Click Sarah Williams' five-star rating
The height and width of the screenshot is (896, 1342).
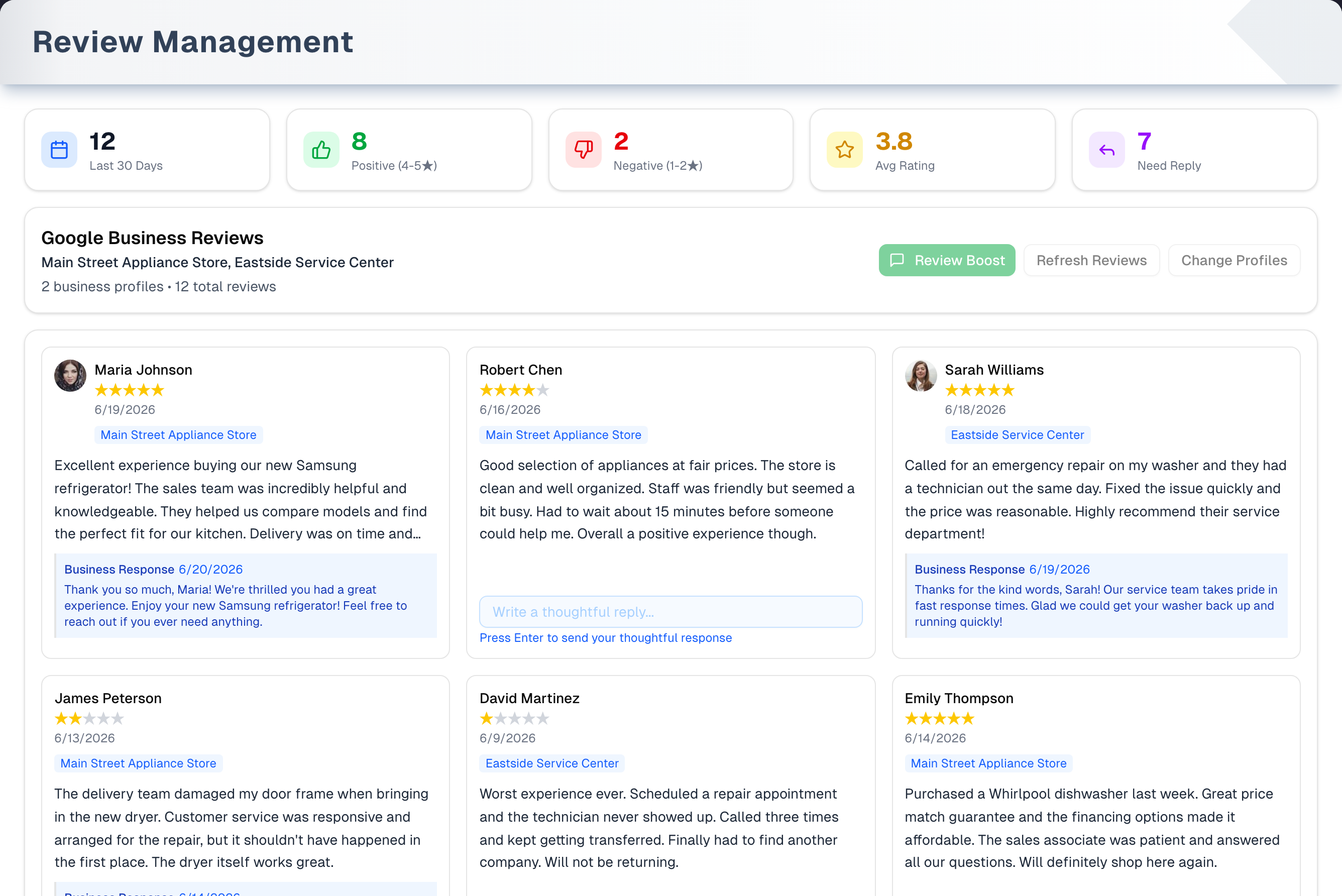(x=980, y=390)
